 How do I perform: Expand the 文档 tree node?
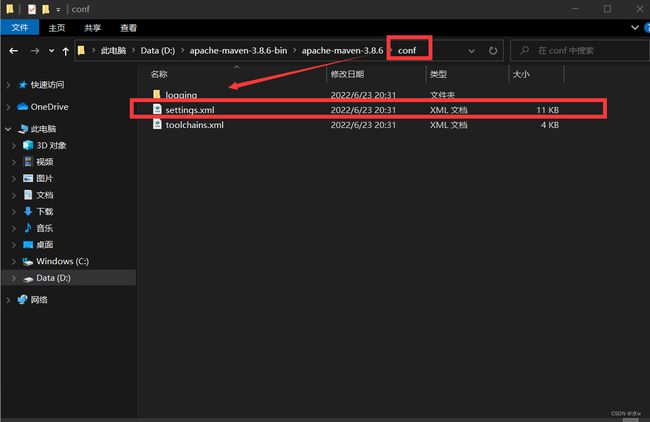point(14,195)
